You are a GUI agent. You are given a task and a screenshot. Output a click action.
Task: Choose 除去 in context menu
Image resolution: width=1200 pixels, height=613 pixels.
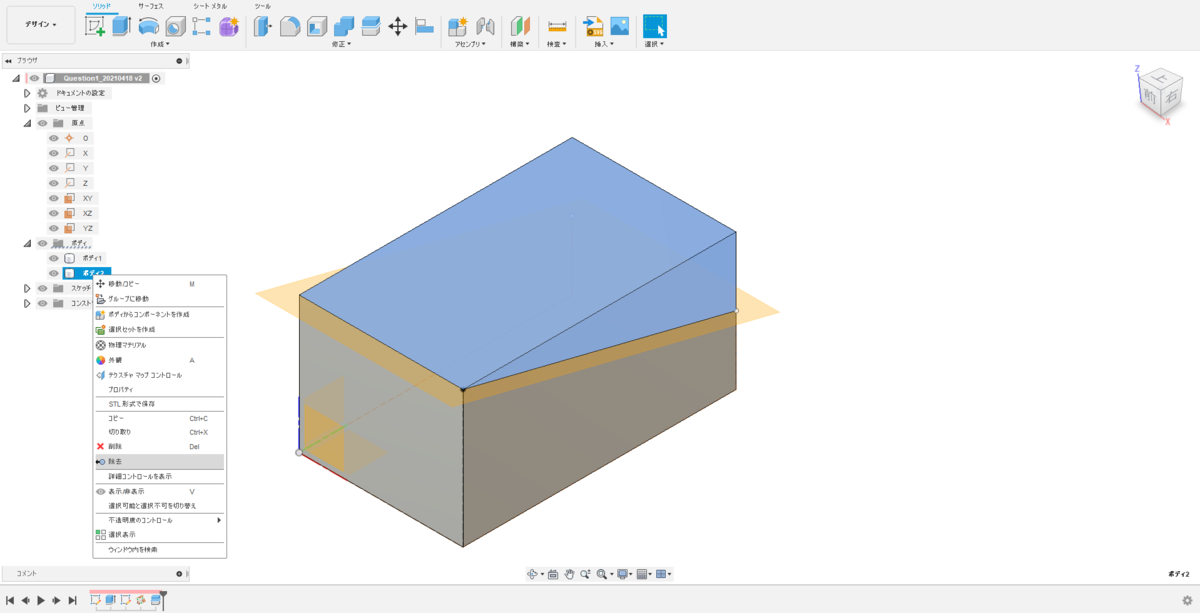tap(160, 462)
